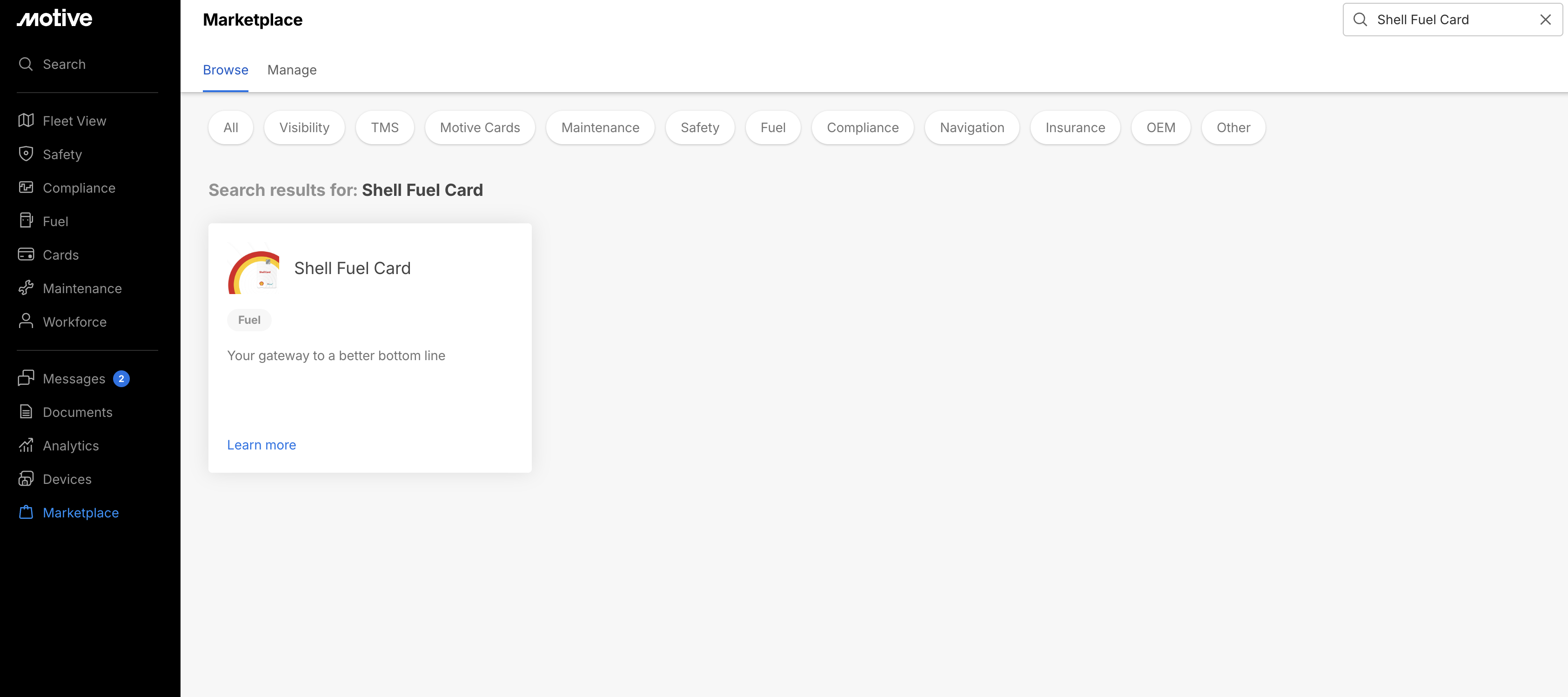The width and height of the screenshot is (1568, 697).
Task: Click the sidebar Search label
Action: (x=64, y=65)
